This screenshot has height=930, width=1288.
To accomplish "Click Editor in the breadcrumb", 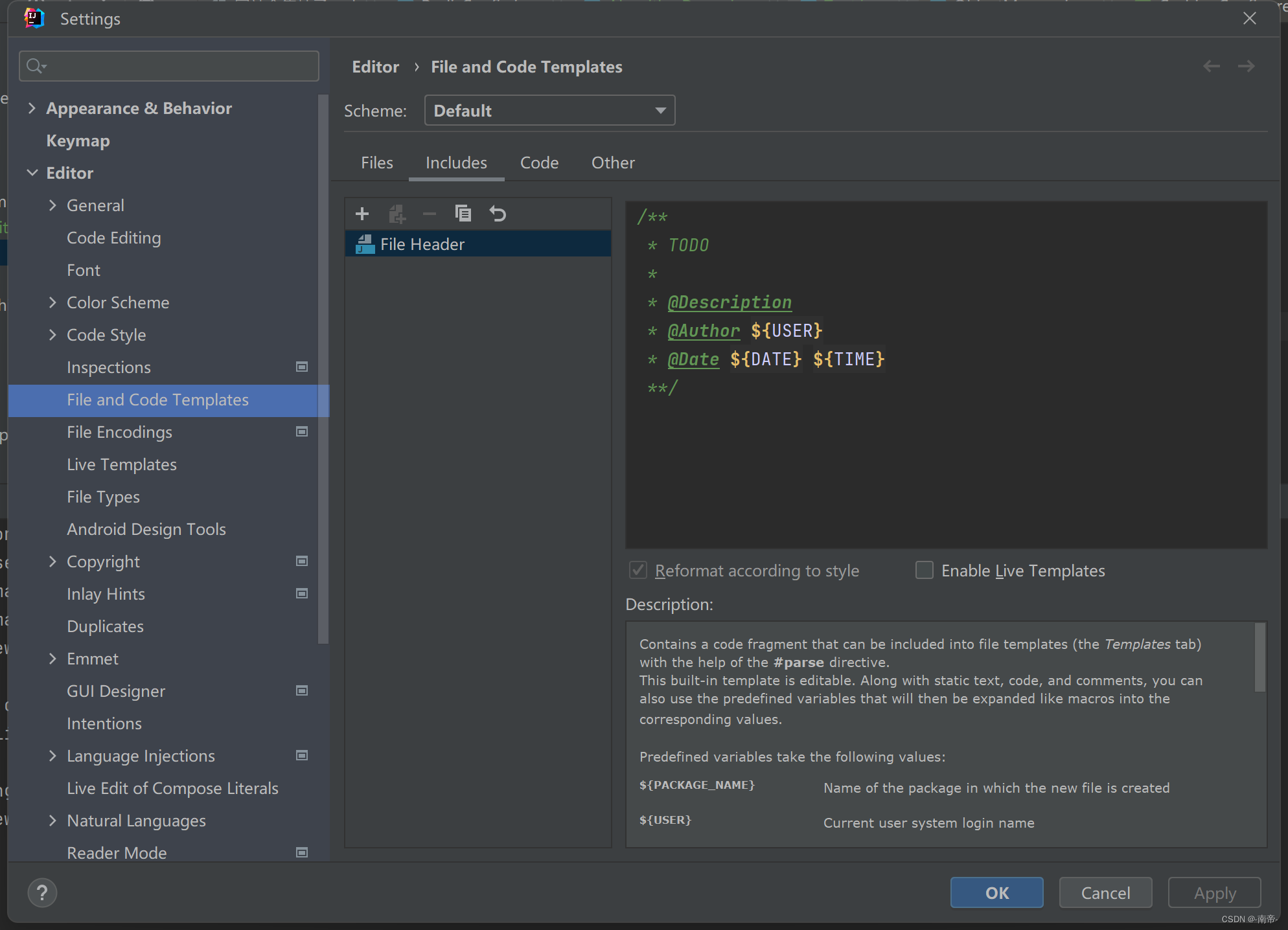I will coord(375,67).
